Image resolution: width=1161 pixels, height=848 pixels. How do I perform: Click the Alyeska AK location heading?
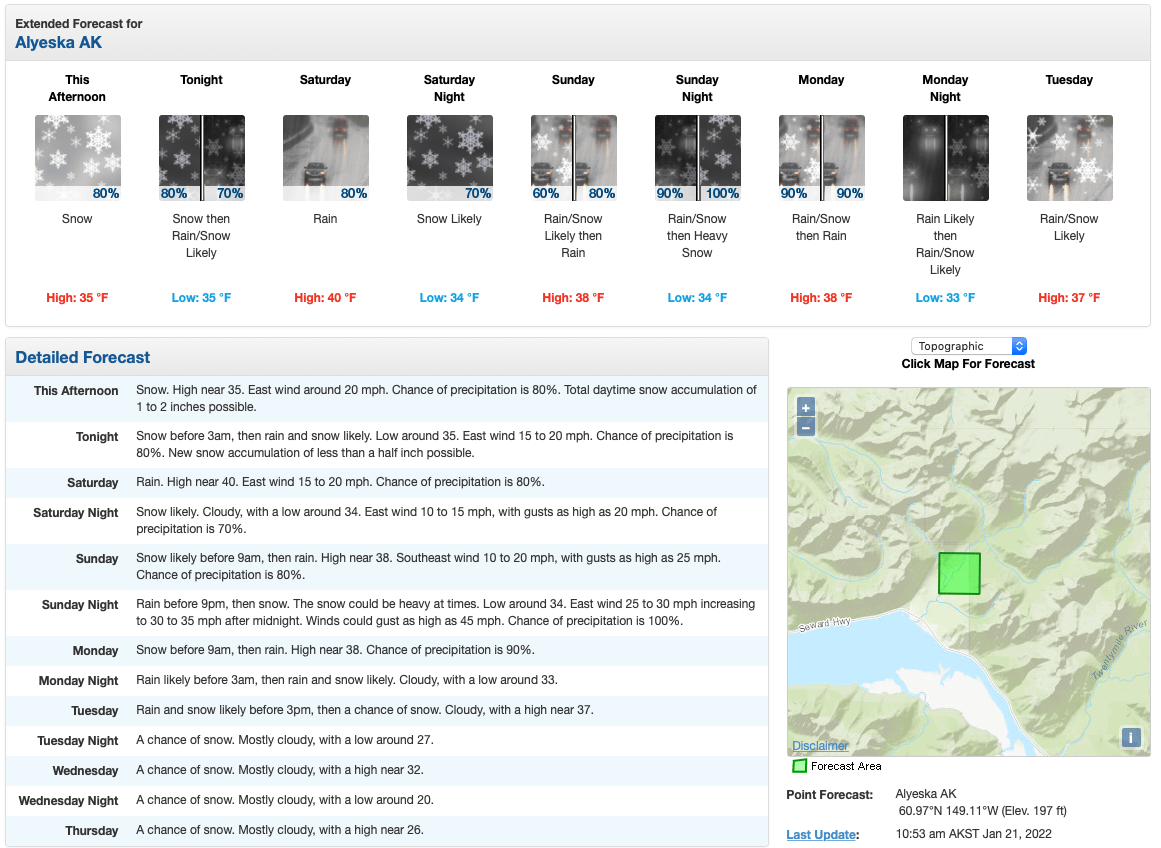[58, 42]
